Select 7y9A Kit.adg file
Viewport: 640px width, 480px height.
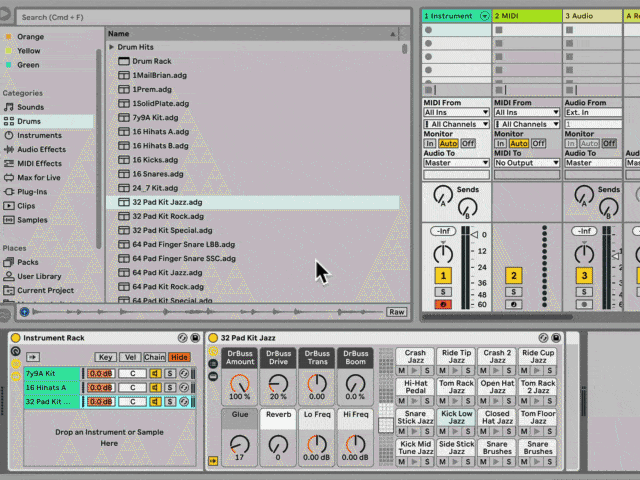155,117
